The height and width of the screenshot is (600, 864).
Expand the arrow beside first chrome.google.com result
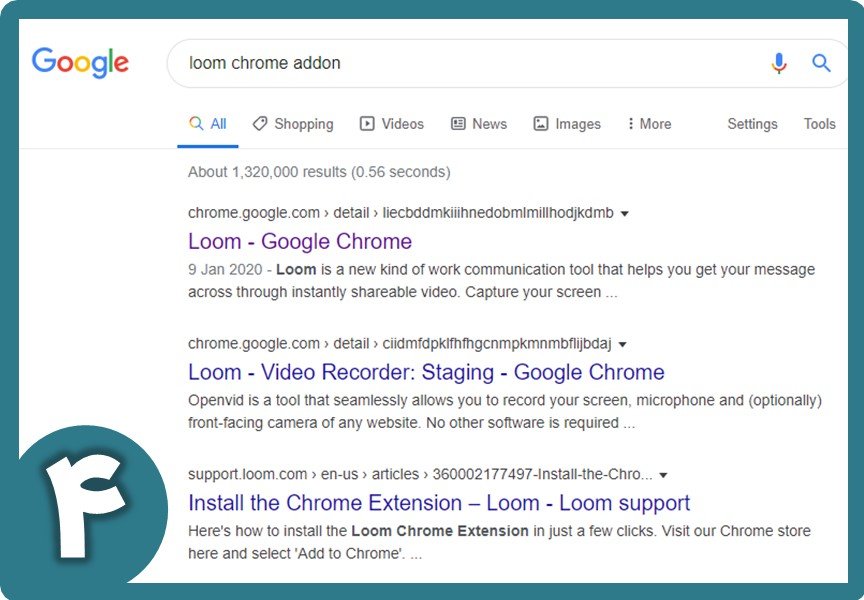(625, 214)
